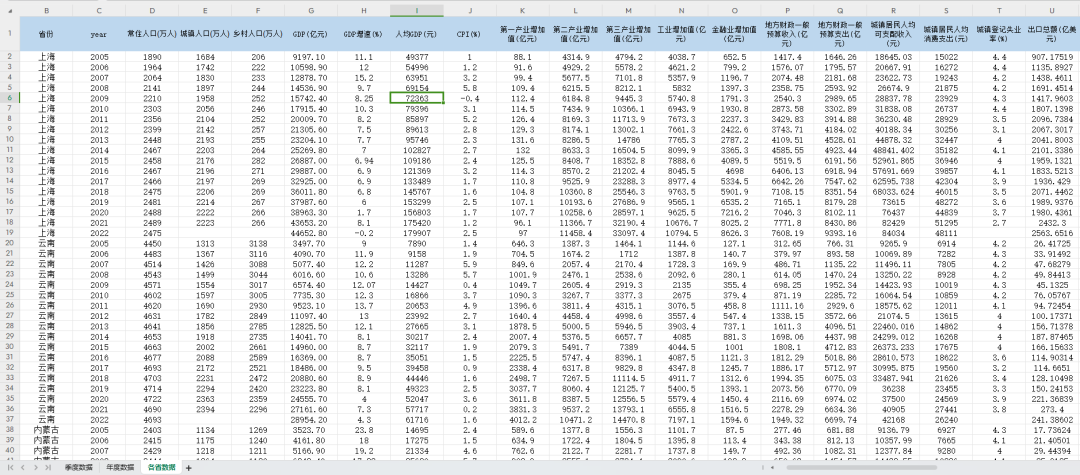
Task: Click the GDP(亿元) header cell
Action: pos(311,34)
